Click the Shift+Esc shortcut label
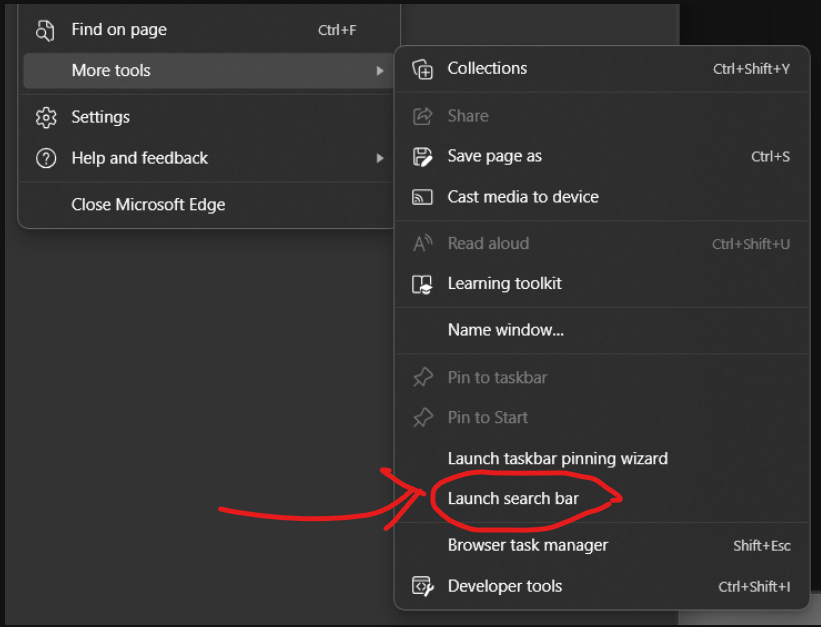The image size is (821, 627). [x=762, y=546]
